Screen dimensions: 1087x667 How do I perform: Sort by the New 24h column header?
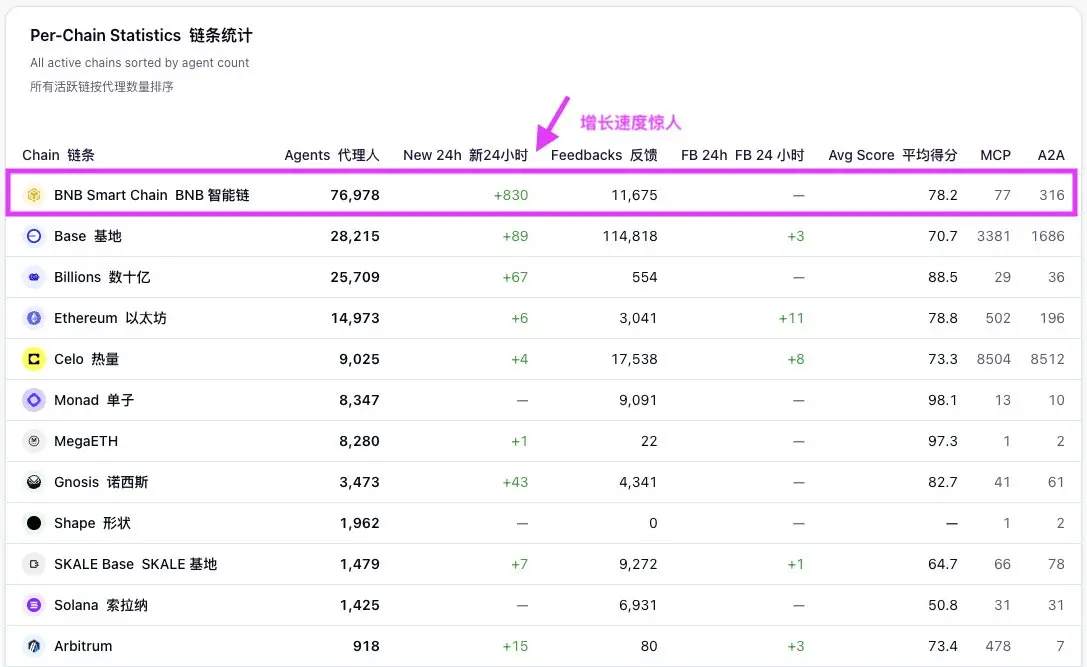click(465, 155)
